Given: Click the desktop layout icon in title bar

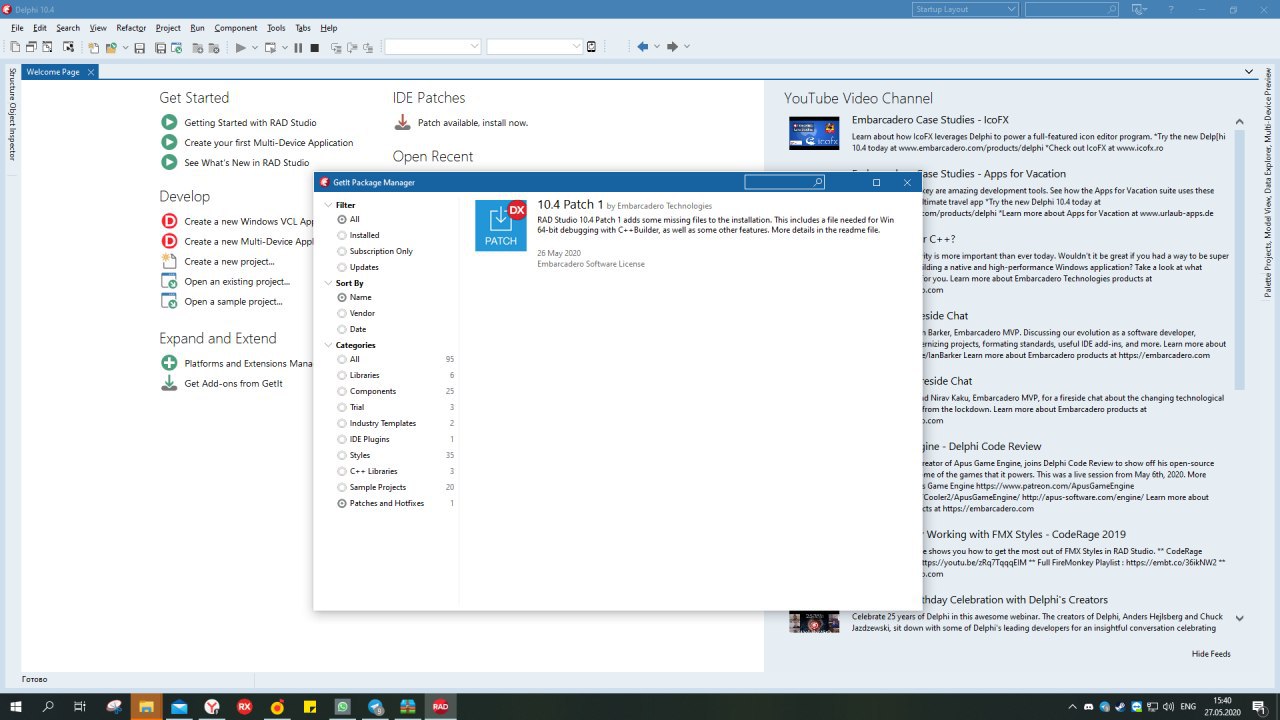Looking at the screenshot, I should [1139, 9].
